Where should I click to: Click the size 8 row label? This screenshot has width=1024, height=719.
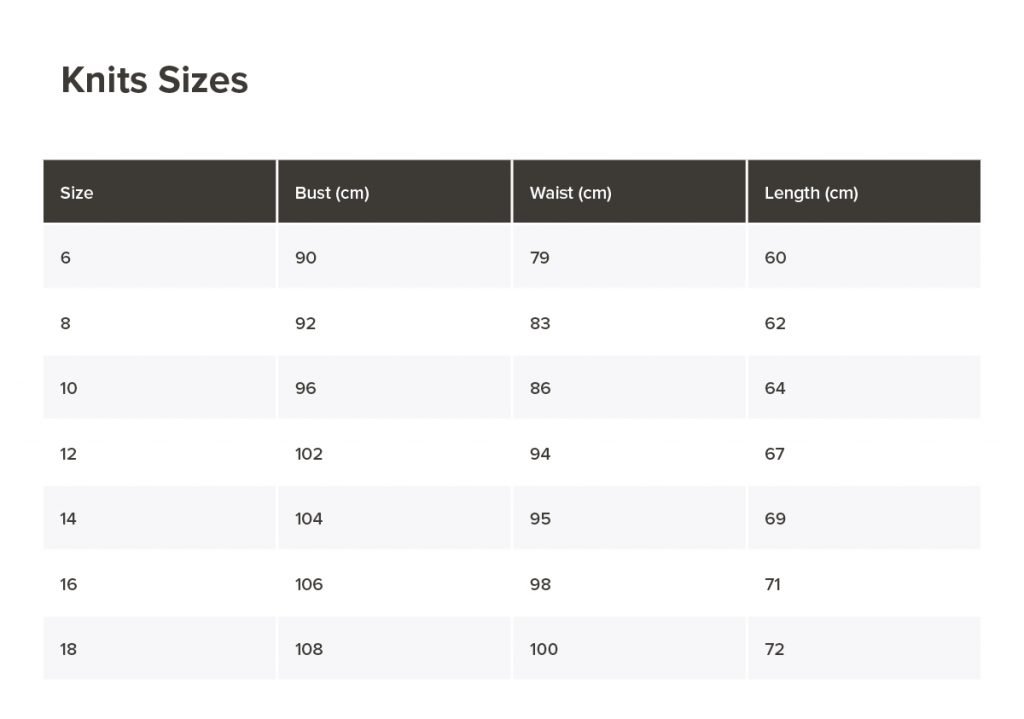pyautogui.click(x=65, y=323)
